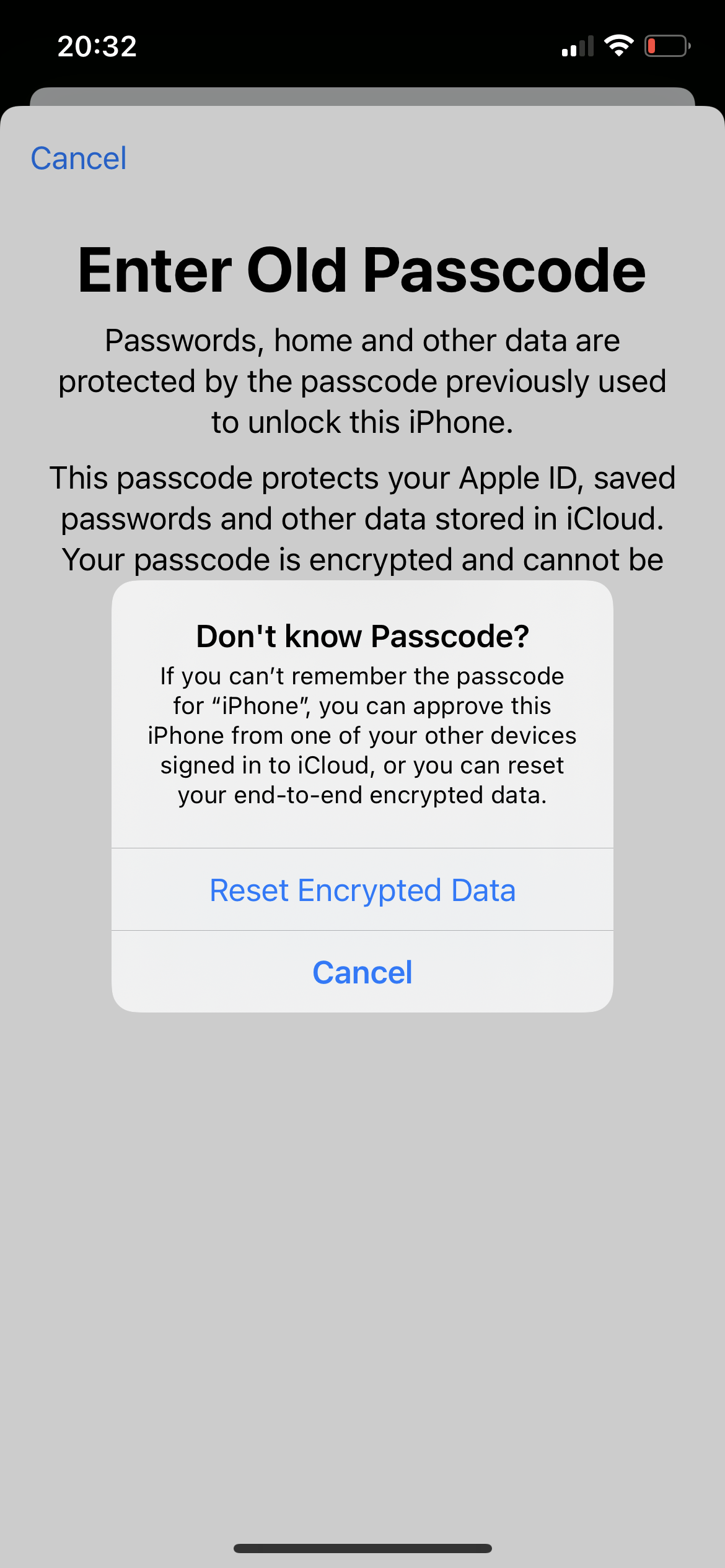Tap alert line "your end-to-end encrypted data."
Image resolution: width=725 pixels, height=1568 pixels.
pyautogui.click(x=362, y=795)
